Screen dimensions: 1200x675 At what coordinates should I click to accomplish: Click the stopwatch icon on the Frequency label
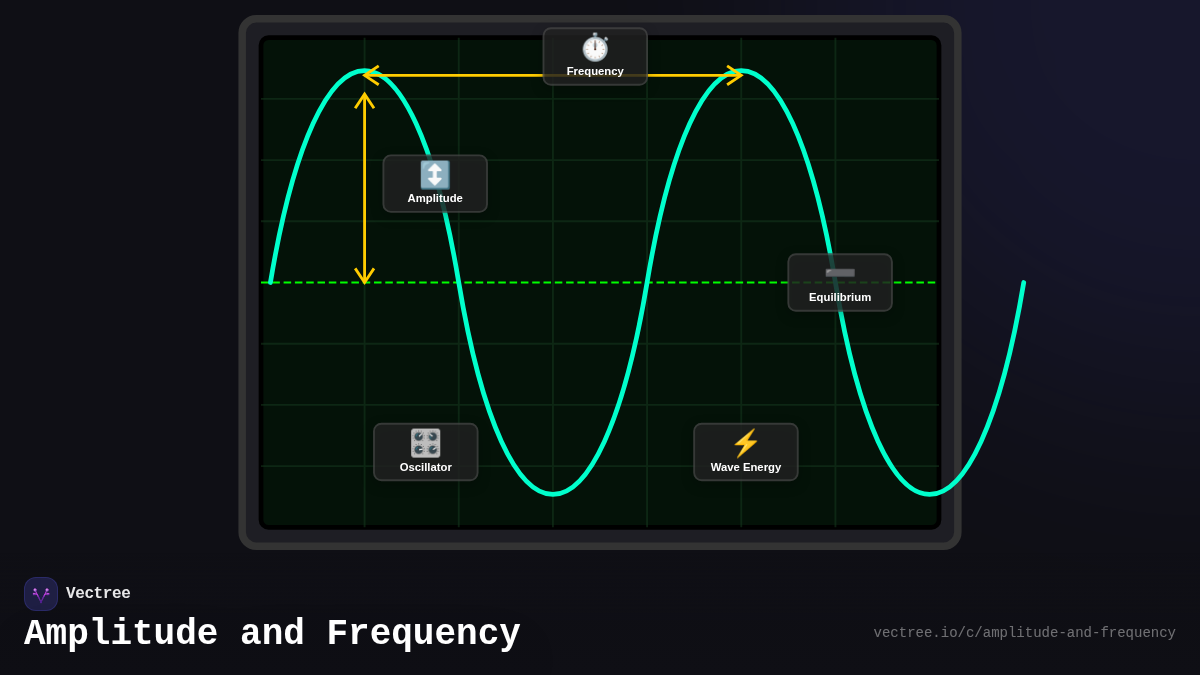pos(595,47)
